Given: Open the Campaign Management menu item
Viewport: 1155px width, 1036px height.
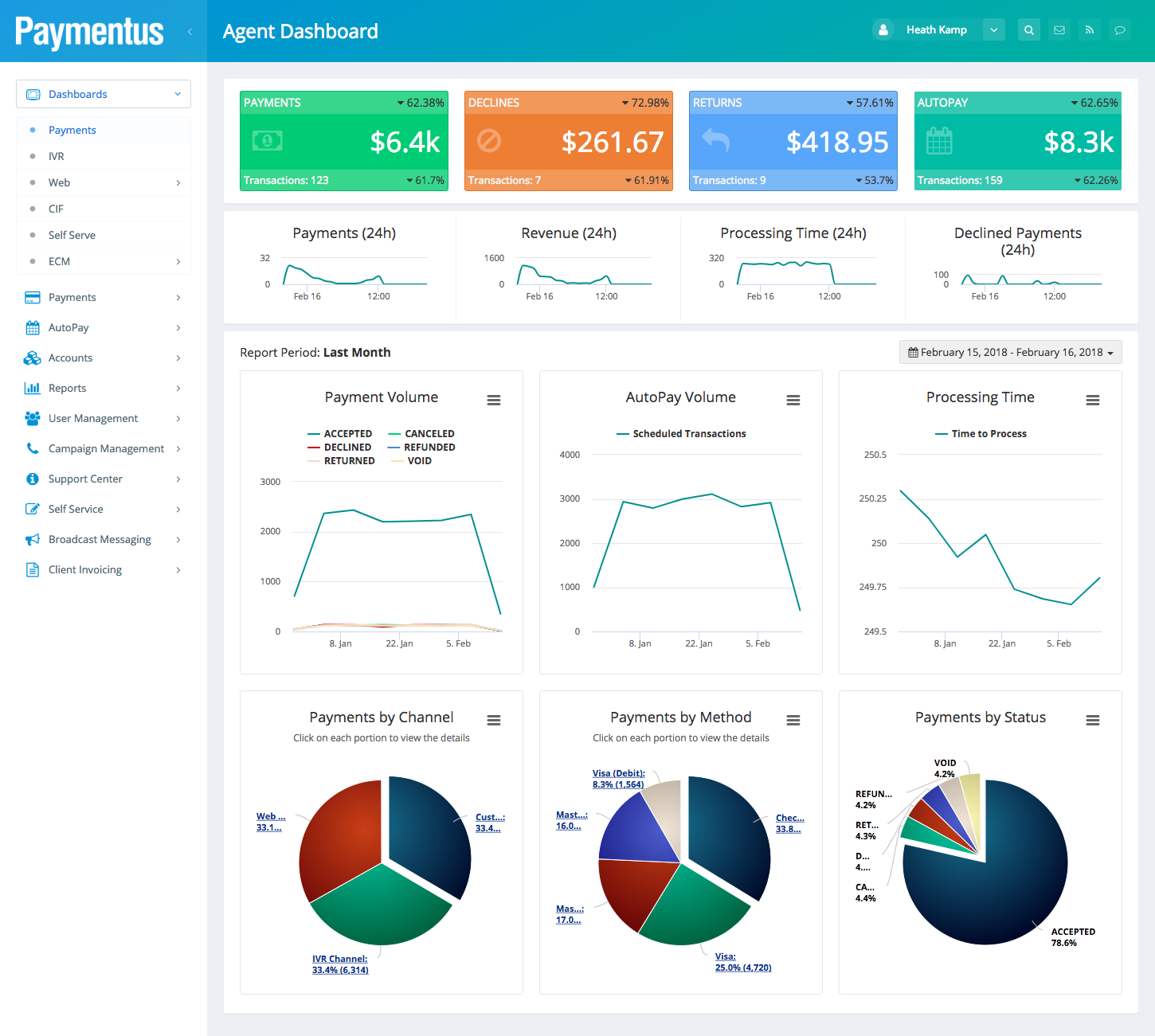Looking at the screenshot, I should [x=106, y=449].
